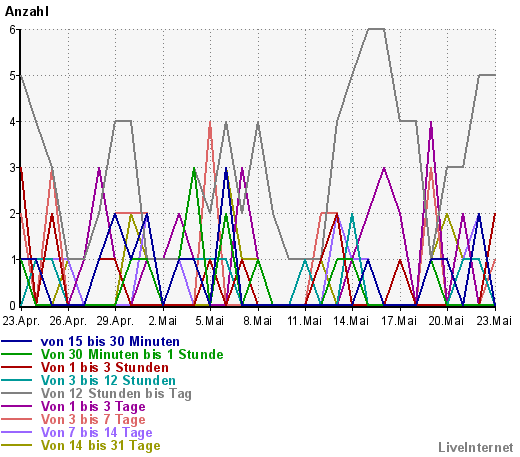
Task: Click the y-axis value '1'
Action: [x=13, y=260]
